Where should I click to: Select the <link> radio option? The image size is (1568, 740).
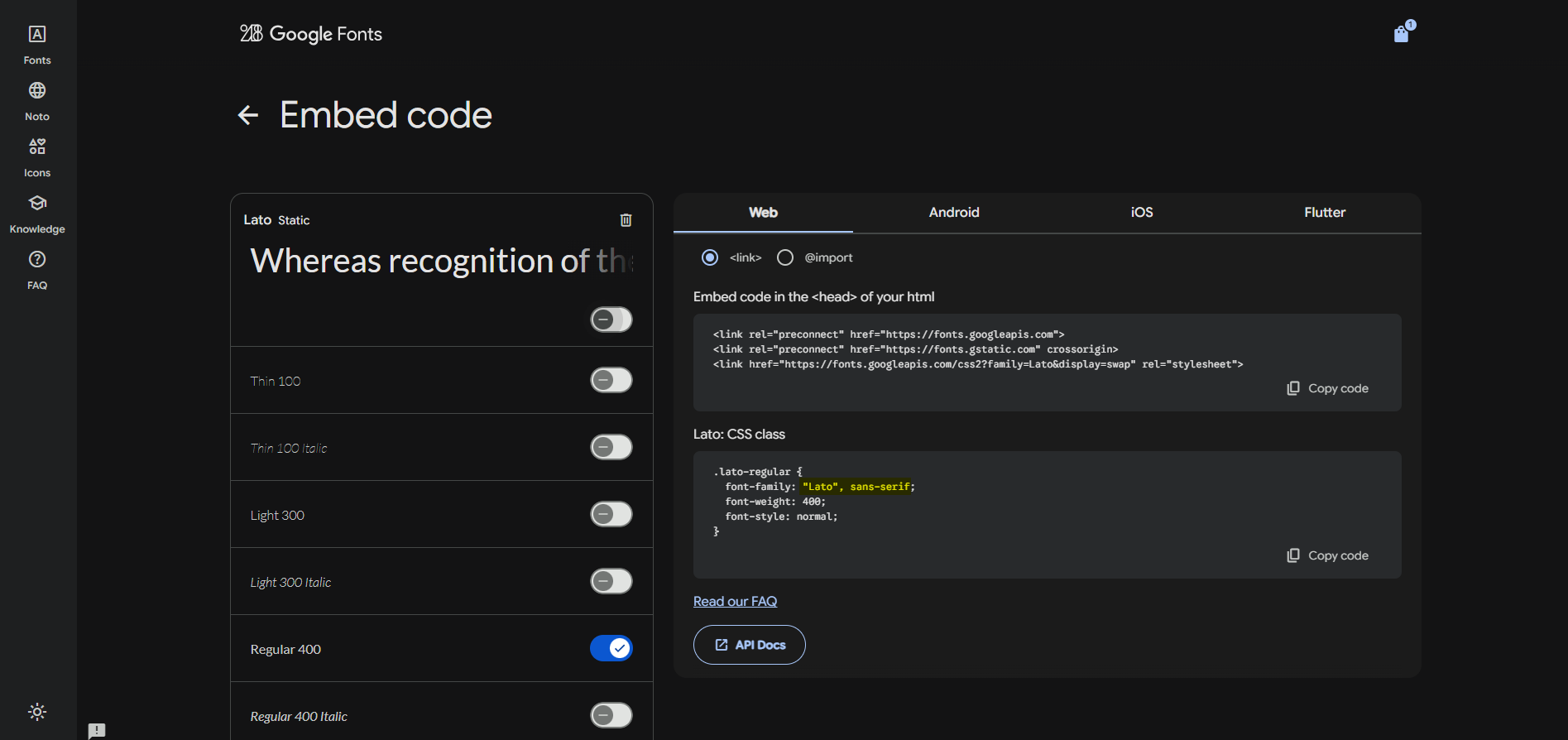[710, 258]
